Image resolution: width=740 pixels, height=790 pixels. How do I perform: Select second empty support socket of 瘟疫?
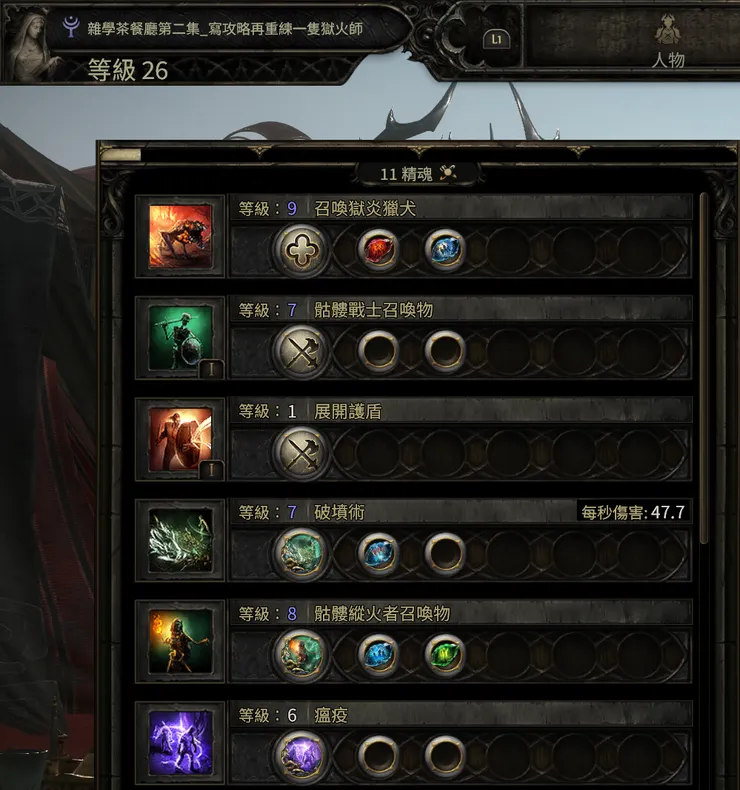444,756
